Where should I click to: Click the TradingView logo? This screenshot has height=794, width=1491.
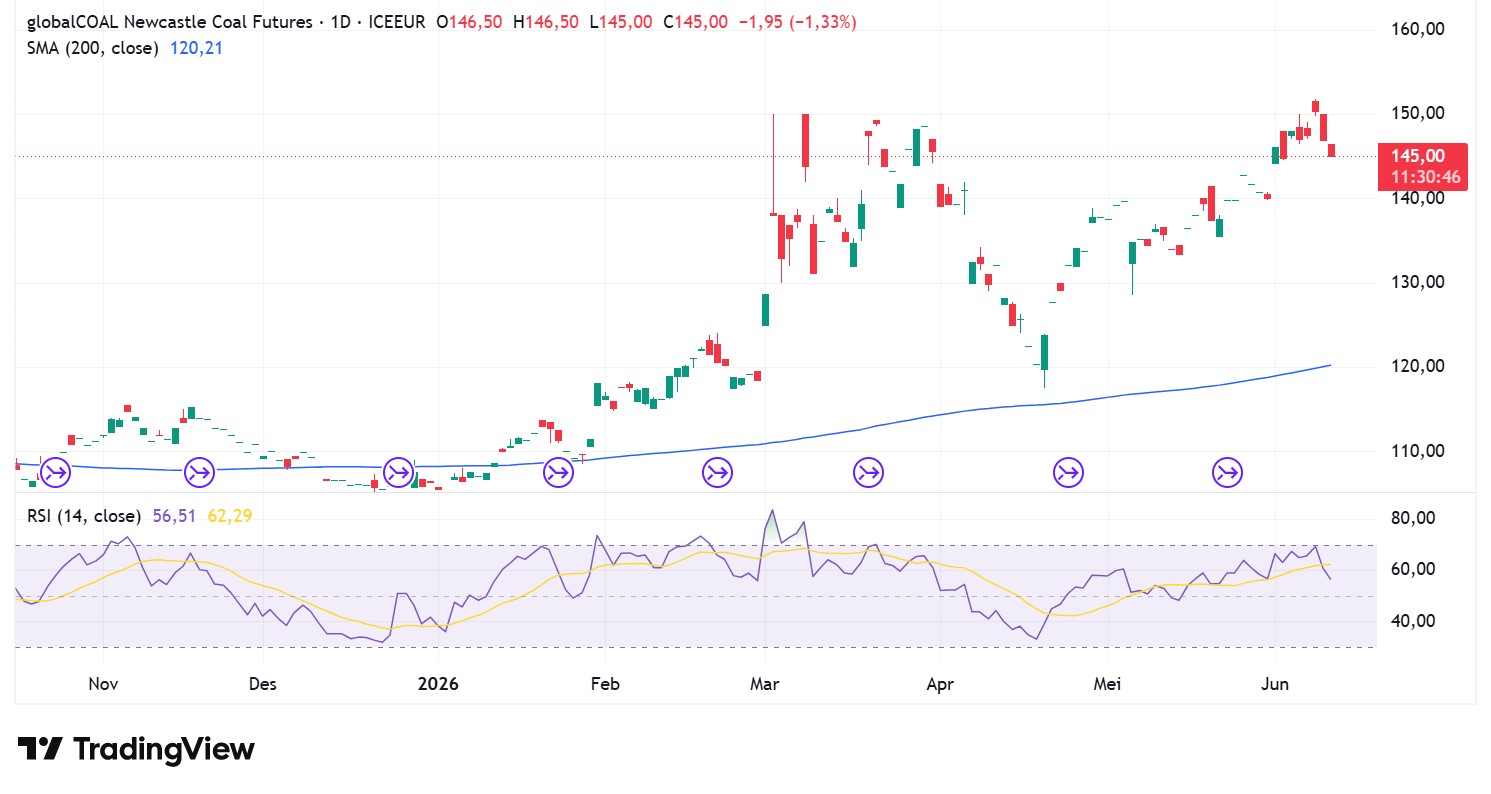pyautogui.click(x=136, y=749)
